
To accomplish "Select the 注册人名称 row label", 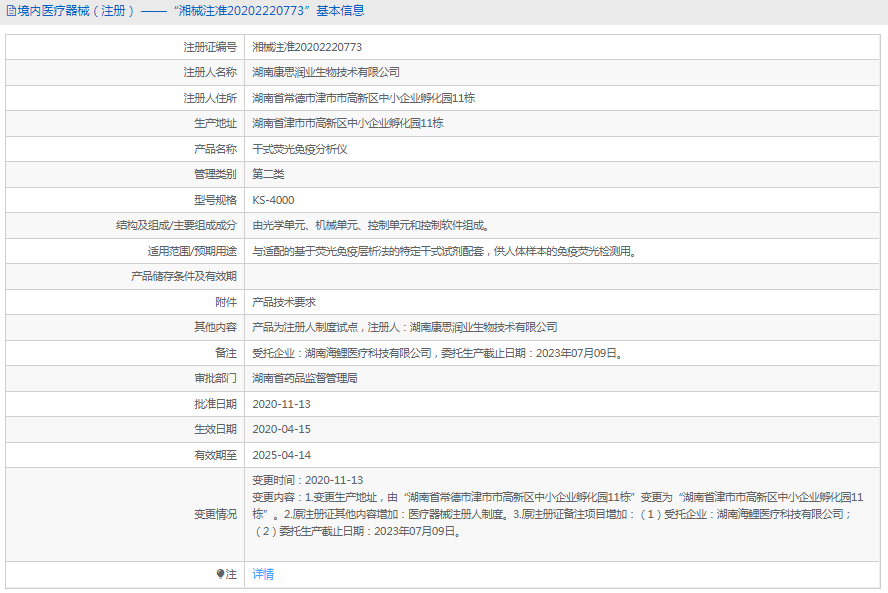I will pyautogui.click(x=210, y=72).
